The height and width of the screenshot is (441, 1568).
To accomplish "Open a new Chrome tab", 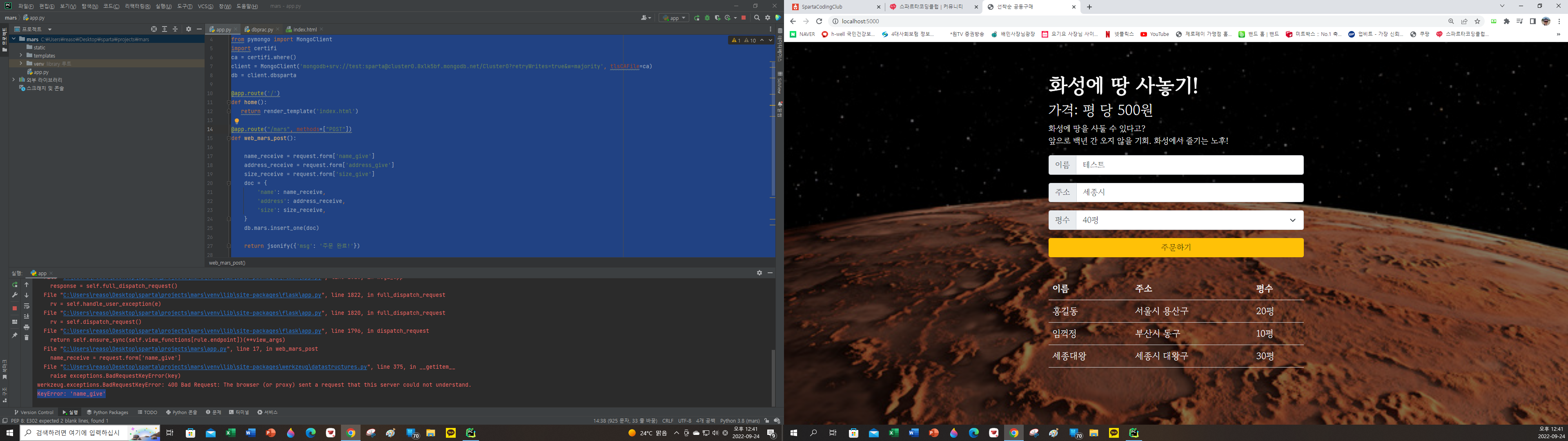I will coord(1089,7).
